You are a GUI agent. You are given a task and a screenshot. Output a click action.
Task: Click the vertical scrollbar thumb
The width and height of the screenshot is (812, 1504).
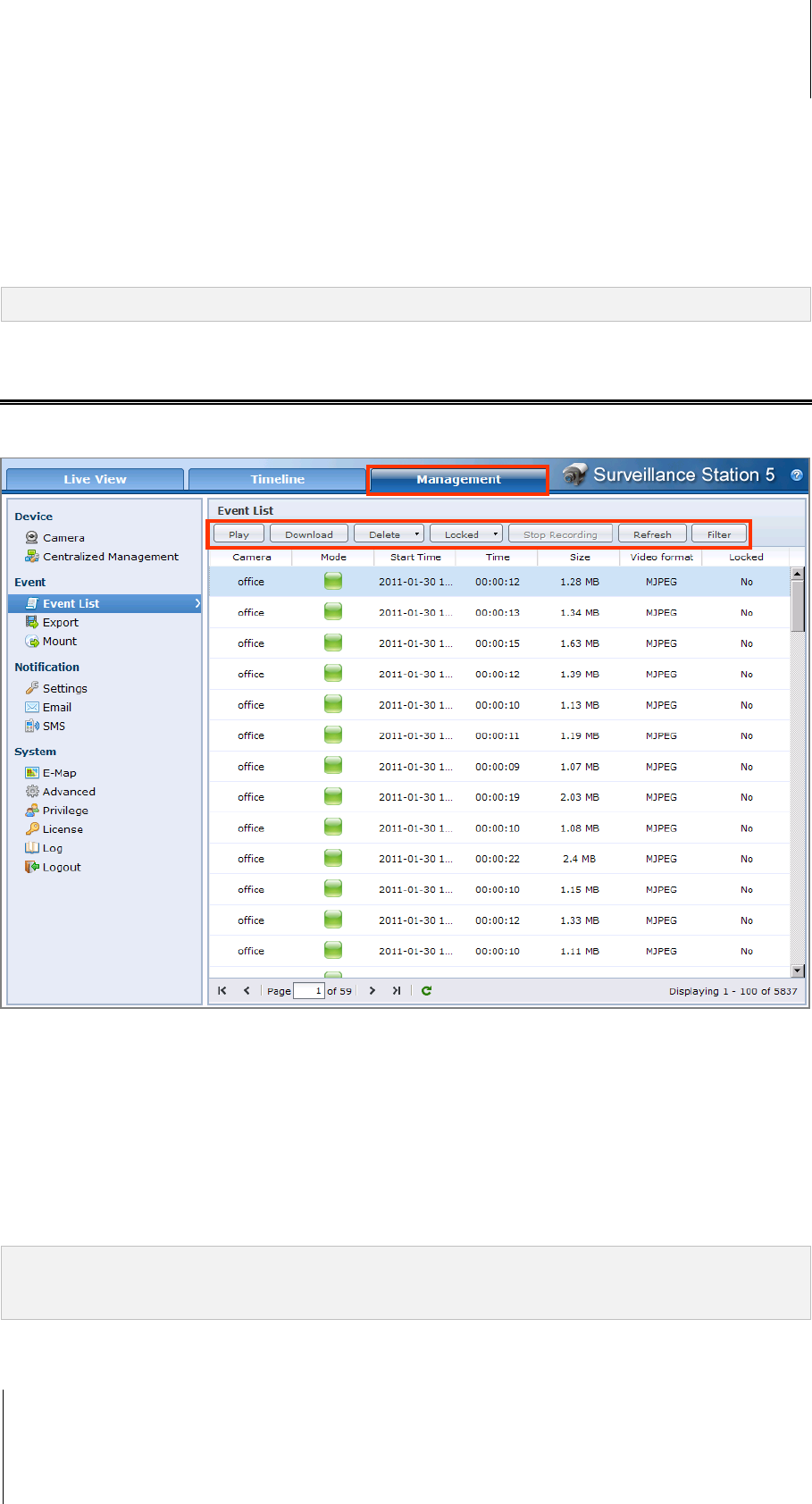coord(798,605)
